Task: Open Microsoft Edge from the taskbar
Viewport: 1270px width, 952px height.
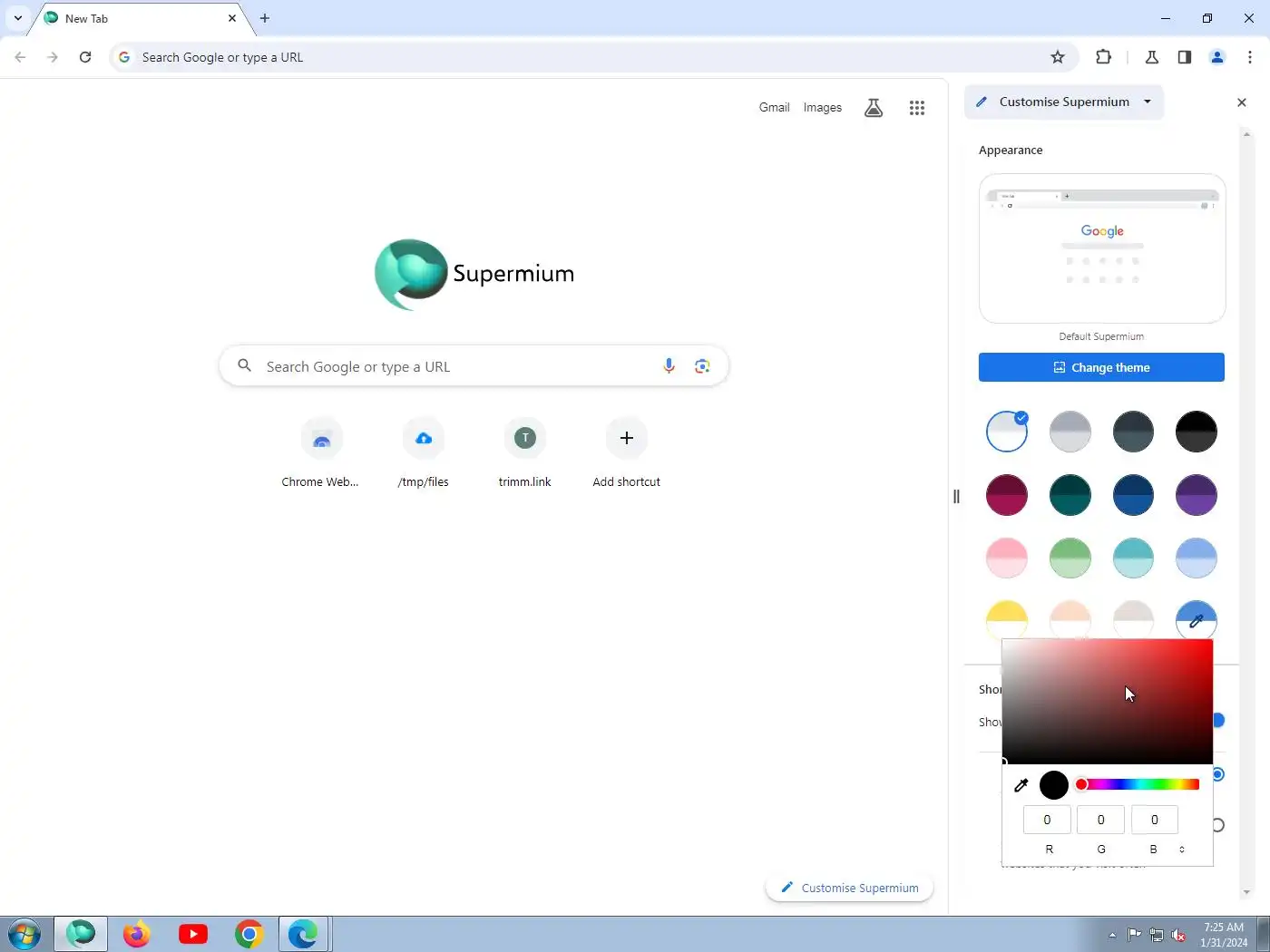Action: (x=304, y=934)
